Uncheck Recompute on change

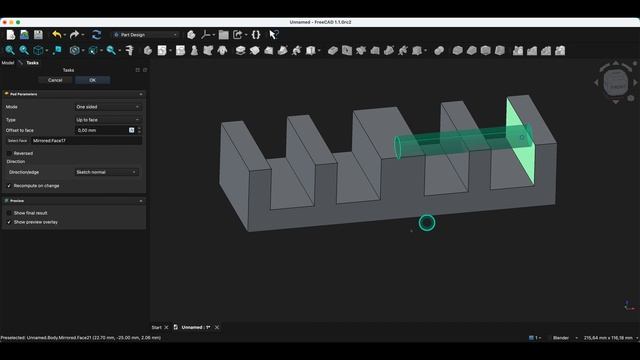tap(9, 186)
